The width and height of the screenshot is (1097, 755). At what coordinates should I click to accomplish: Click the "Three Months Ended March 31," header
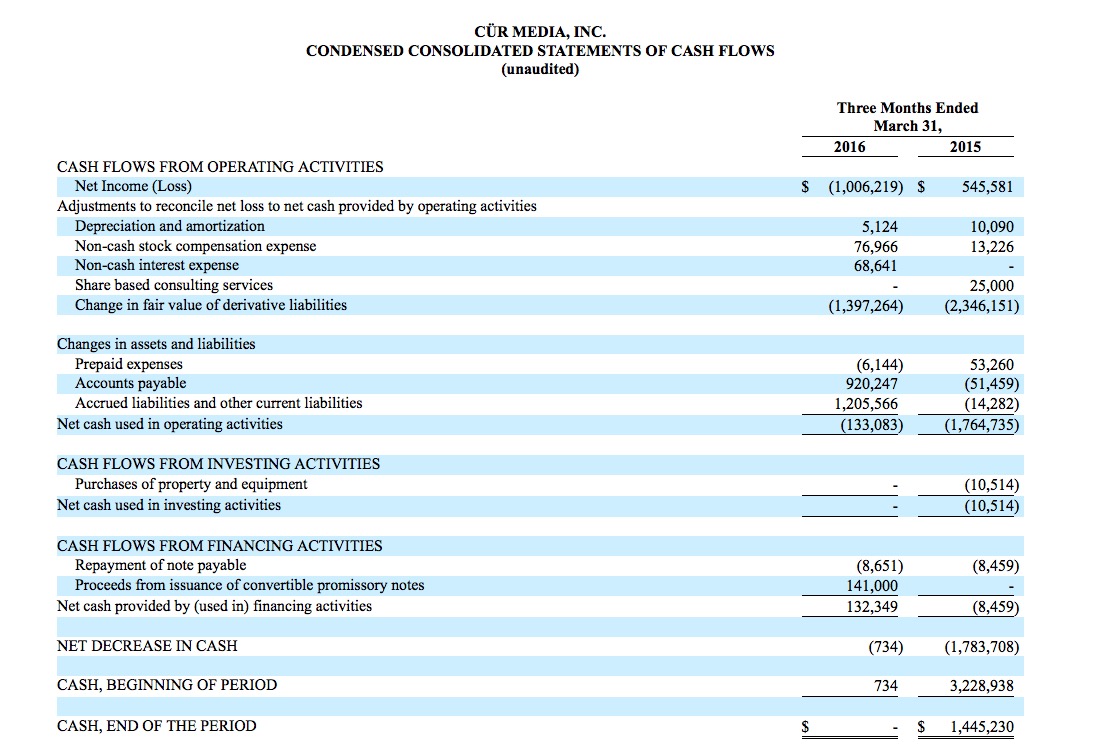pos(907,117)
